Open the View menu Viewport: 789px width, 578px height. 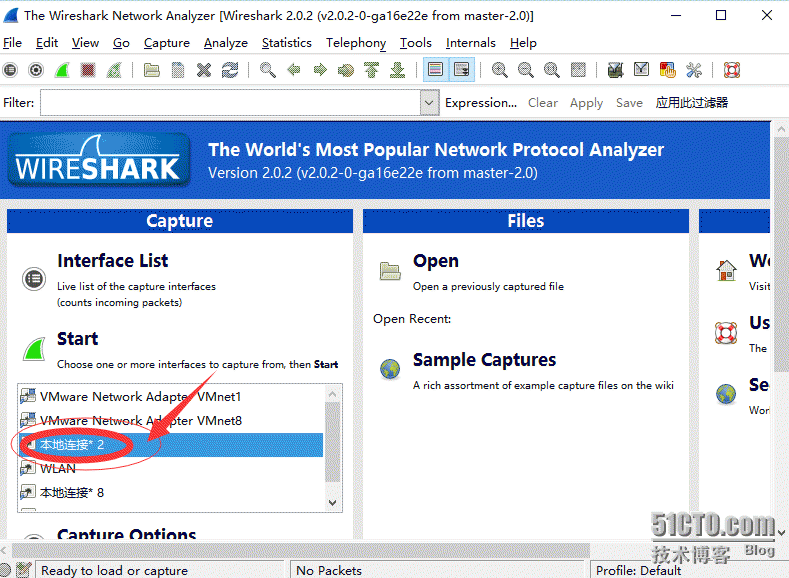point(85,43)
